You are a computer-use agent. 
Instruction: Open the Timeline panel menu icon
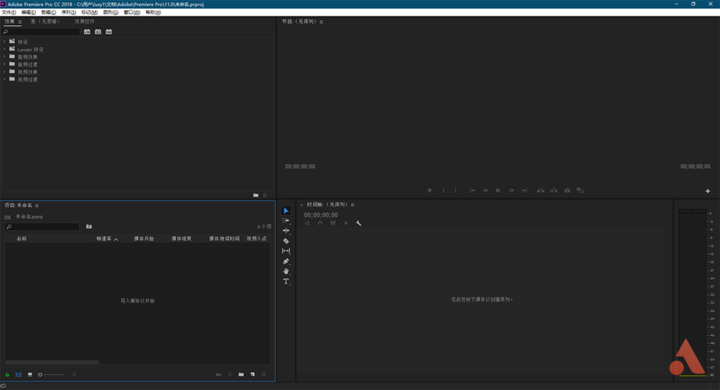[353, 205]
